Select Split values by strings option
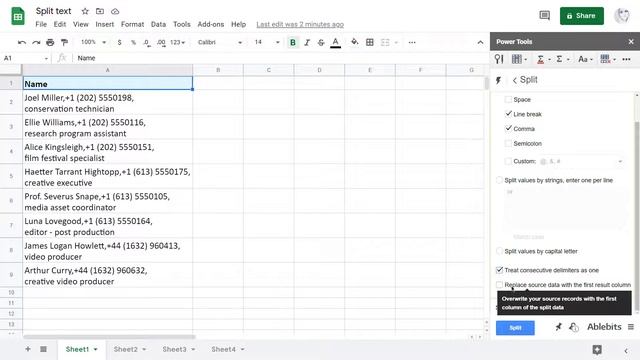Image resolution: width=640 pixels, height=360 pixels. [499, 180]
